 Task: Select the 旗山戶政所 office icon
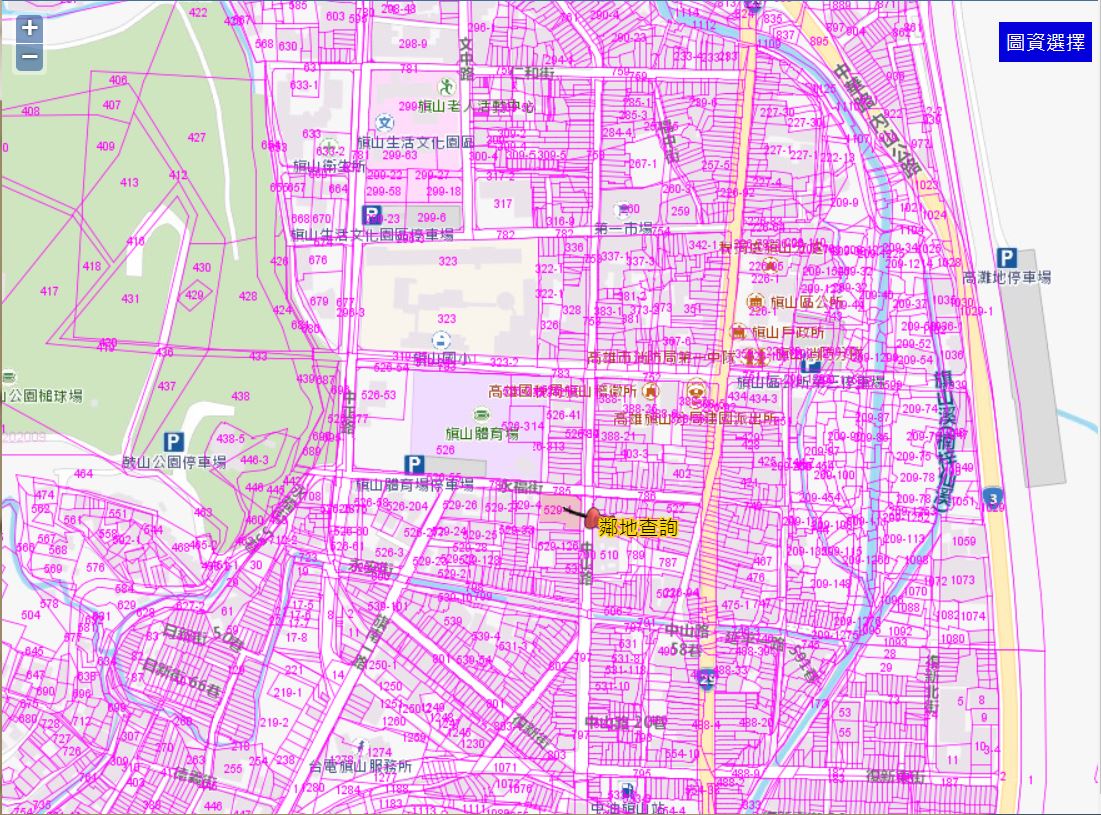tap(739, 331)
